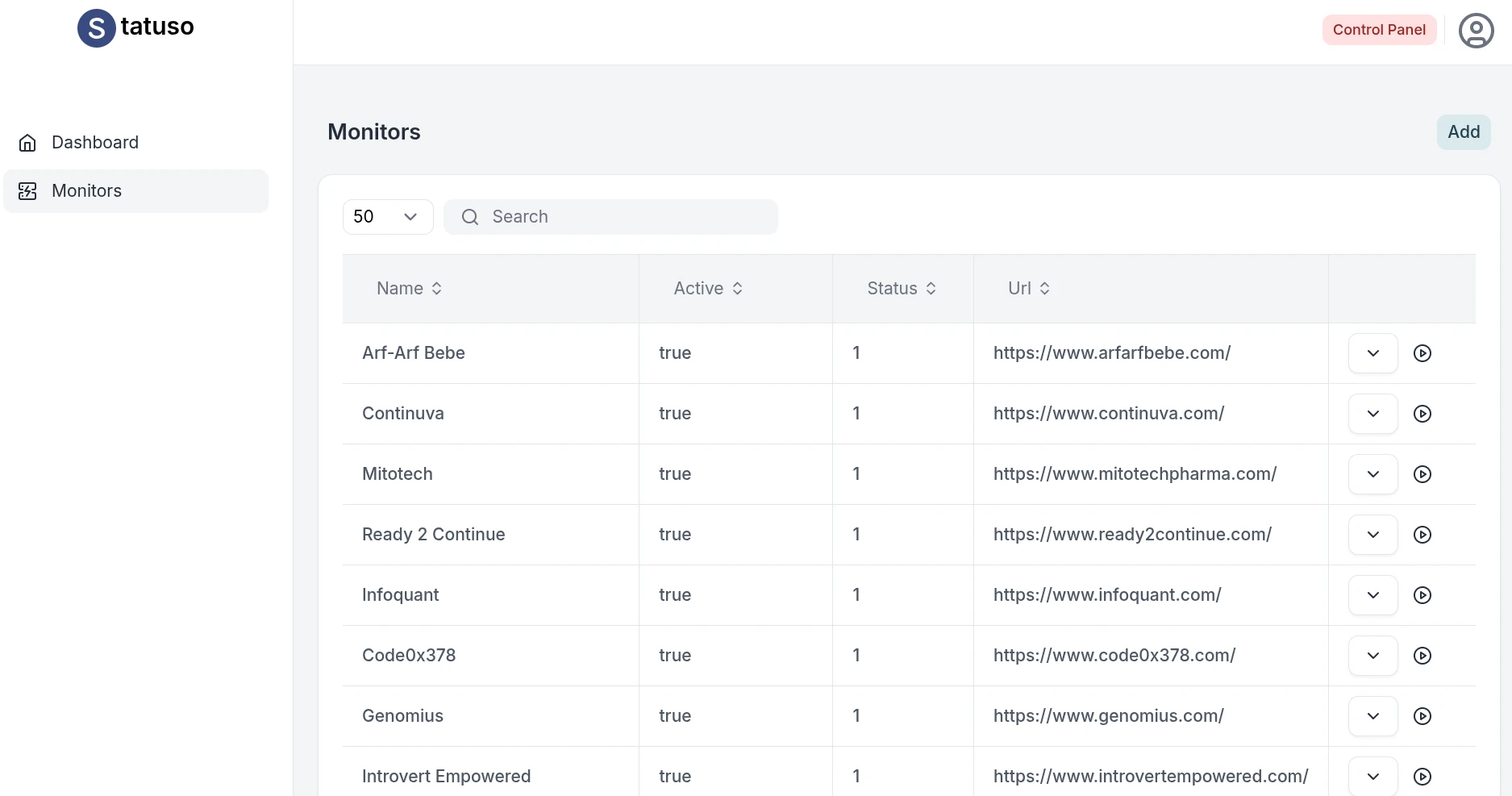Open the Control Panel
This screenshot has height=796, width=1512.
(x=1379, y=30)
